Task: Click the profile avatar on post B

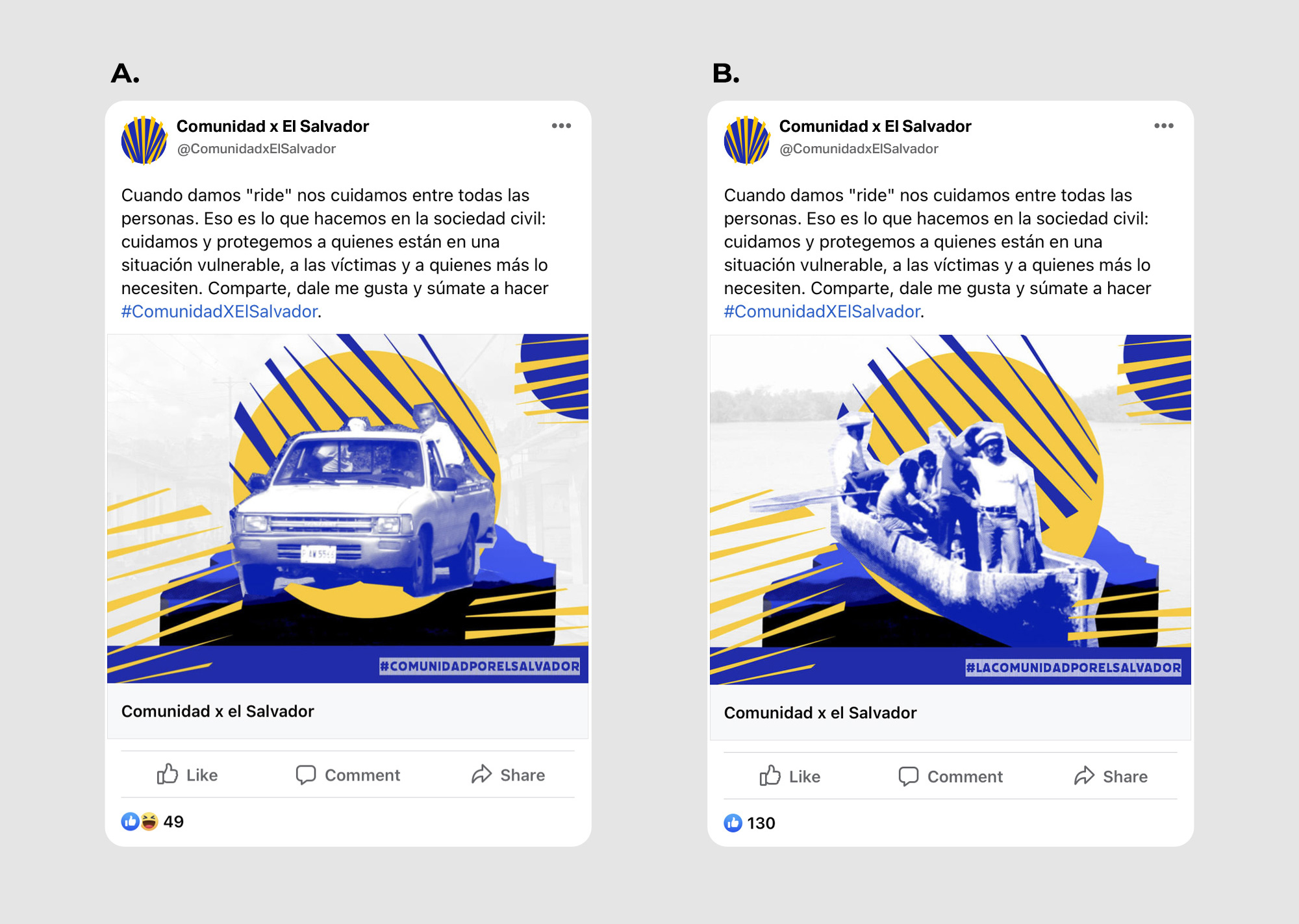Action: point(747,140)
